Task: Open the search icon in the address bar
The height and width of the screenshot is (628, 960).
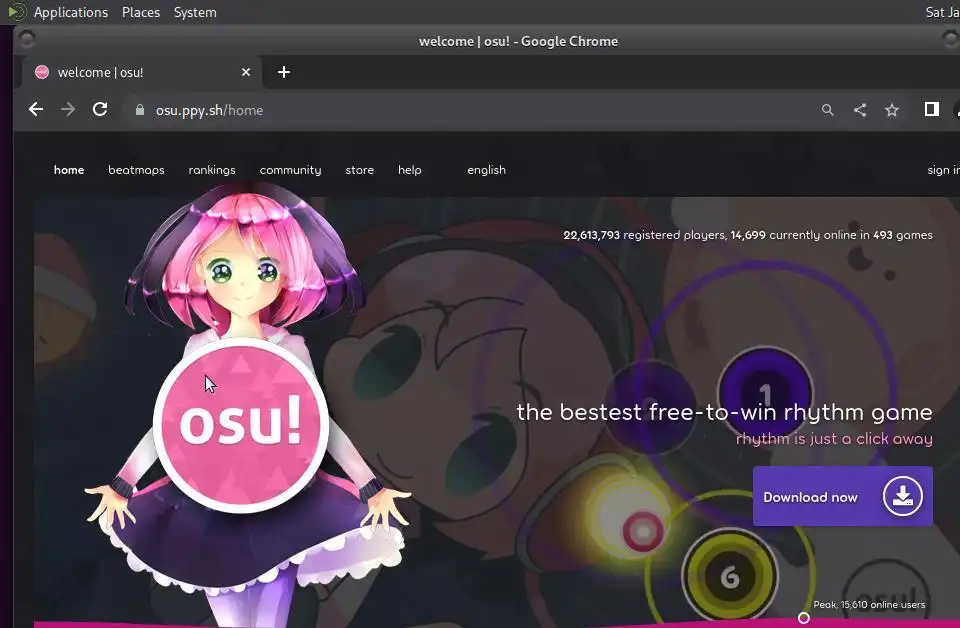Action: (827, 110)
